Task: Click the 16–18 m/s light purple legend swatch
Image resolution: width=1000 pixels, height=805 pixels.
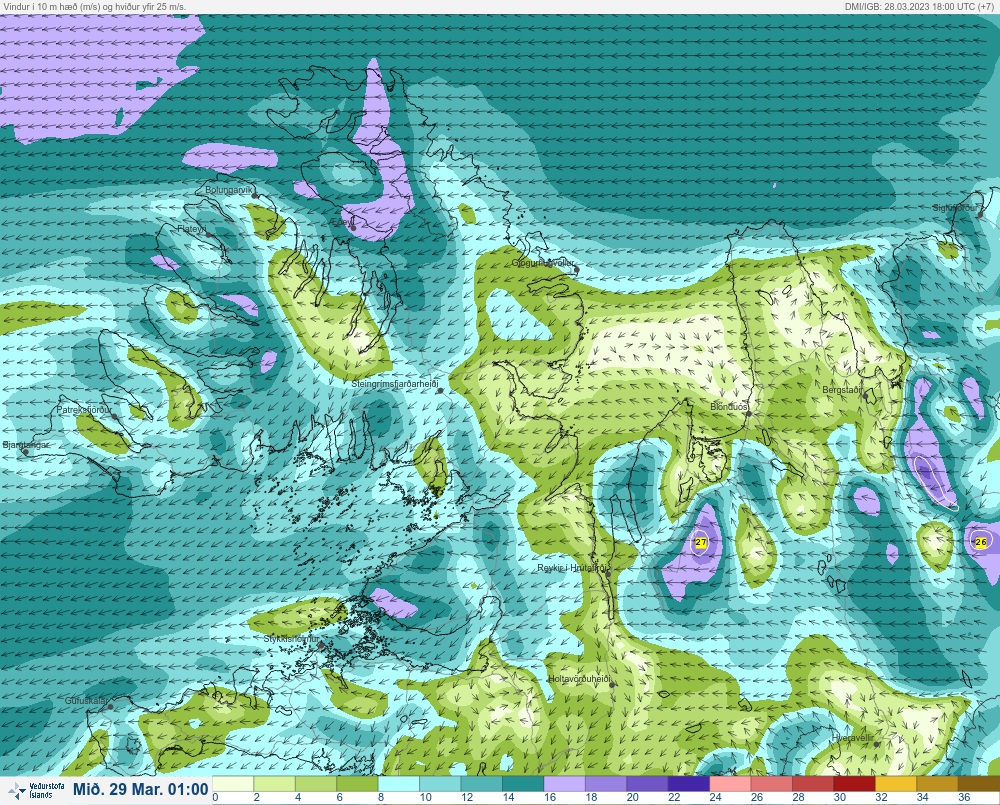Action: point(564,783)
